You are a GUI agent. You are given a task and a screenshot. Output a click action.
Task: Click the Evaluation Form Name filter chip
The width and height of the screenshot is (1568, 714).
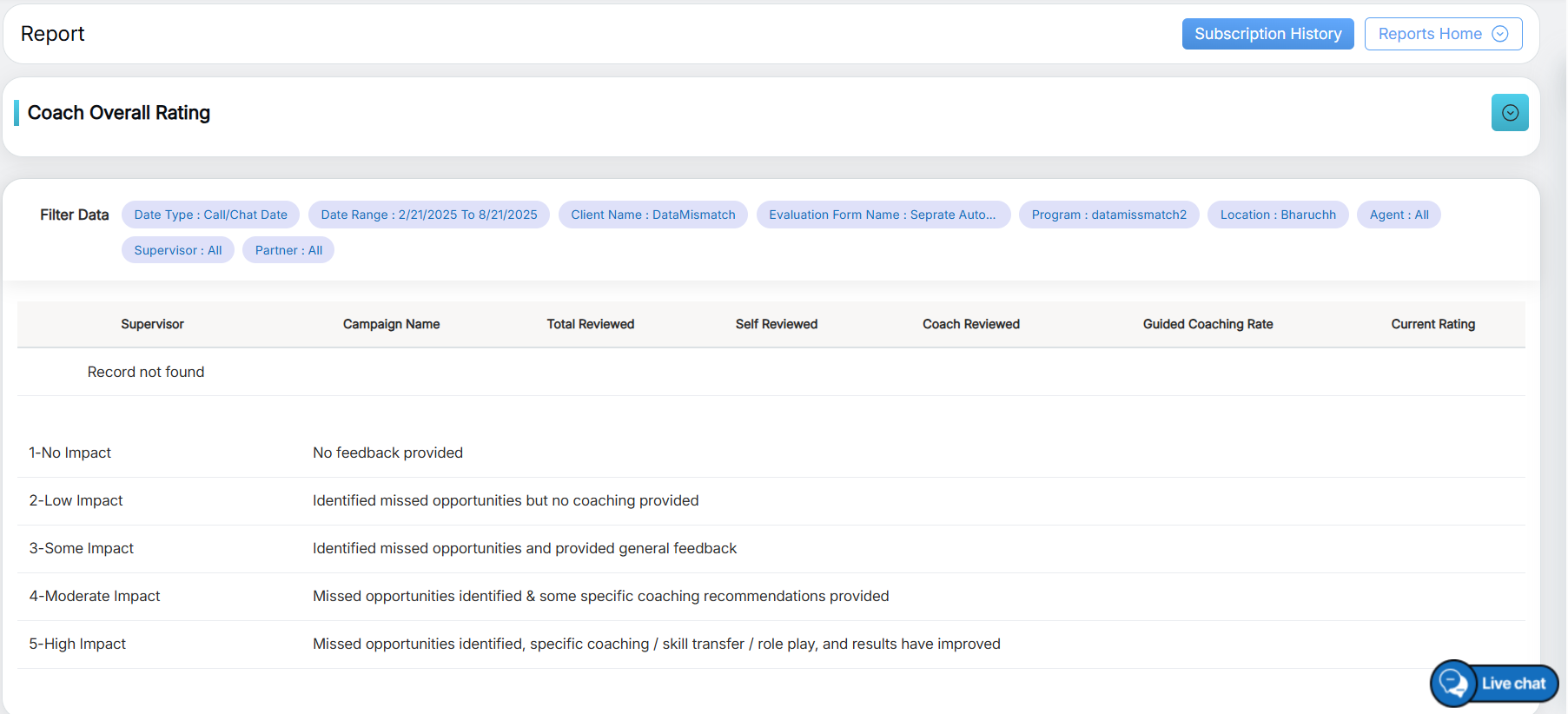click(882, 215)
